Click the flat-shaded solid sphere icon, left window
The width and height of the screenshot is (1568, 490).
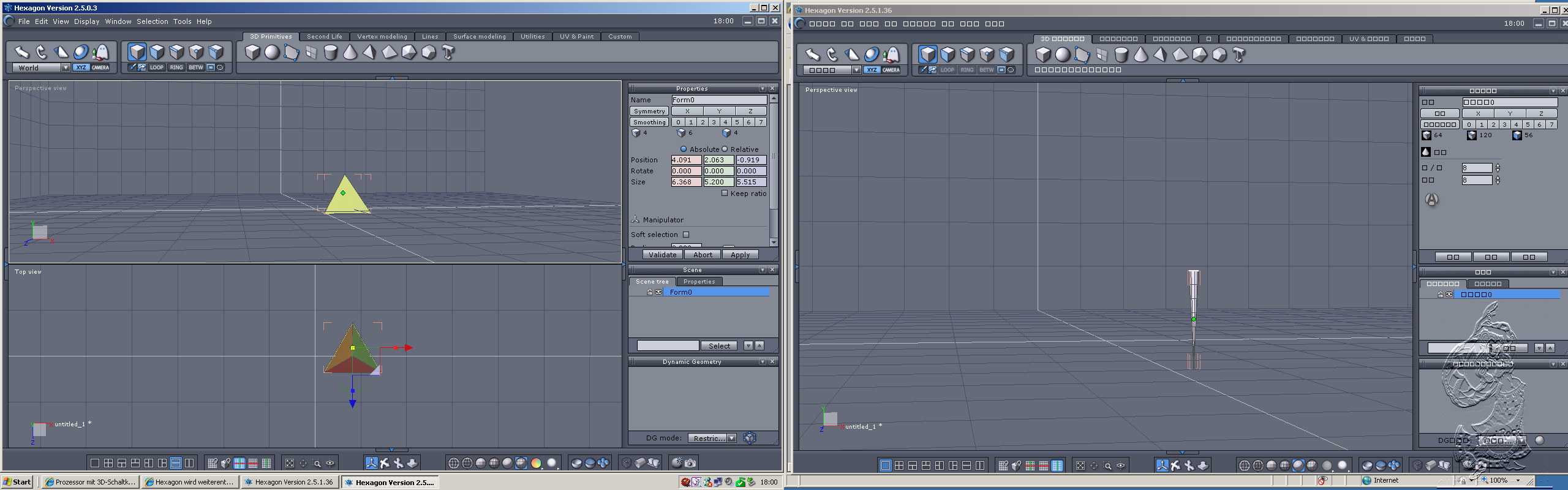[481, 463]
